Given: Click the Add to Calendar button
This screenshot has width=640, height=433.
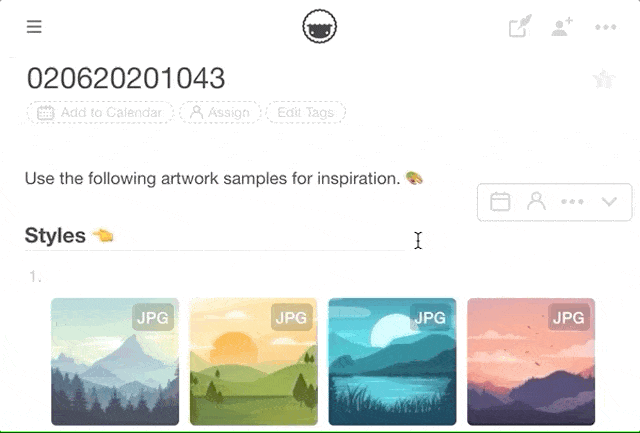Looking at the screenshot, I should (x=100, y=112).
